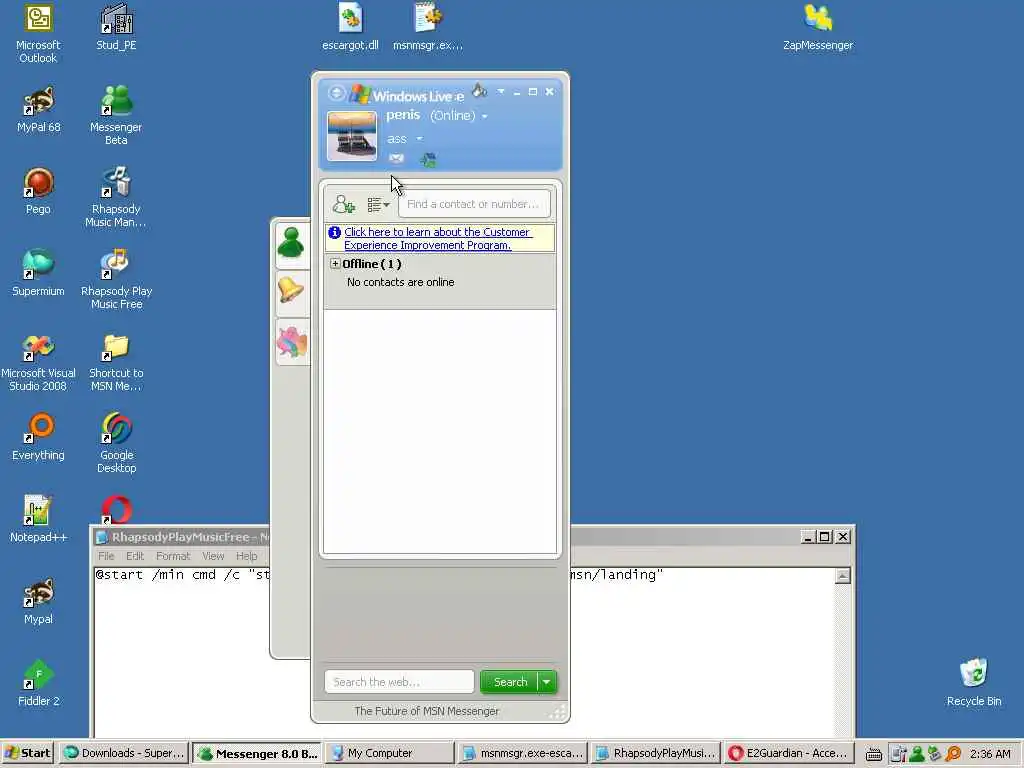Image resolution: width=1024 pixels, height=768 pixels.
Task: Click the Find a contact or number field
Action: point(474,204)
